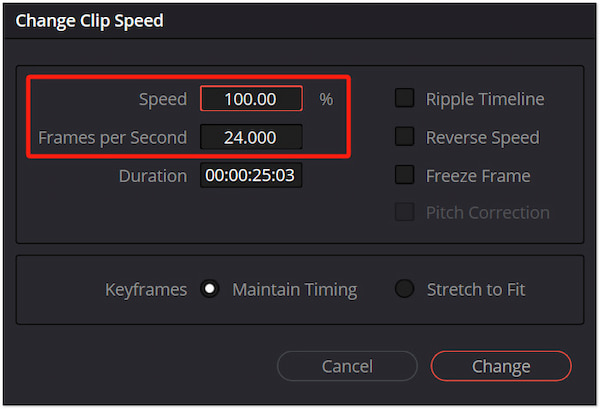
Task: Click the Change Clip Speed title bar
Action: click(300, 21)
